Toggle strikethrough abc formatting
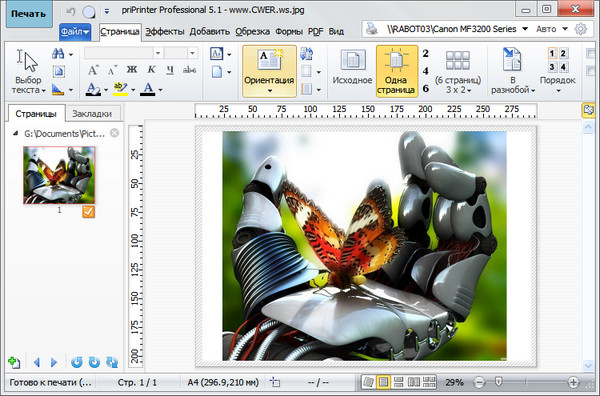The width and height of the screenshot is (600, 396). [189, 70]
